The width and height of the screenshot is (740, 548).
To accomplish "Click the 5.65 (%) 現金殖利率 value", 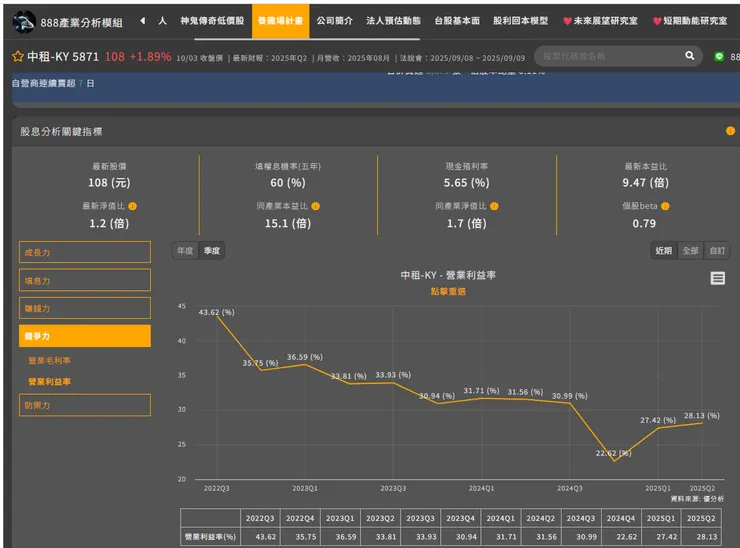I will [466, 183].
